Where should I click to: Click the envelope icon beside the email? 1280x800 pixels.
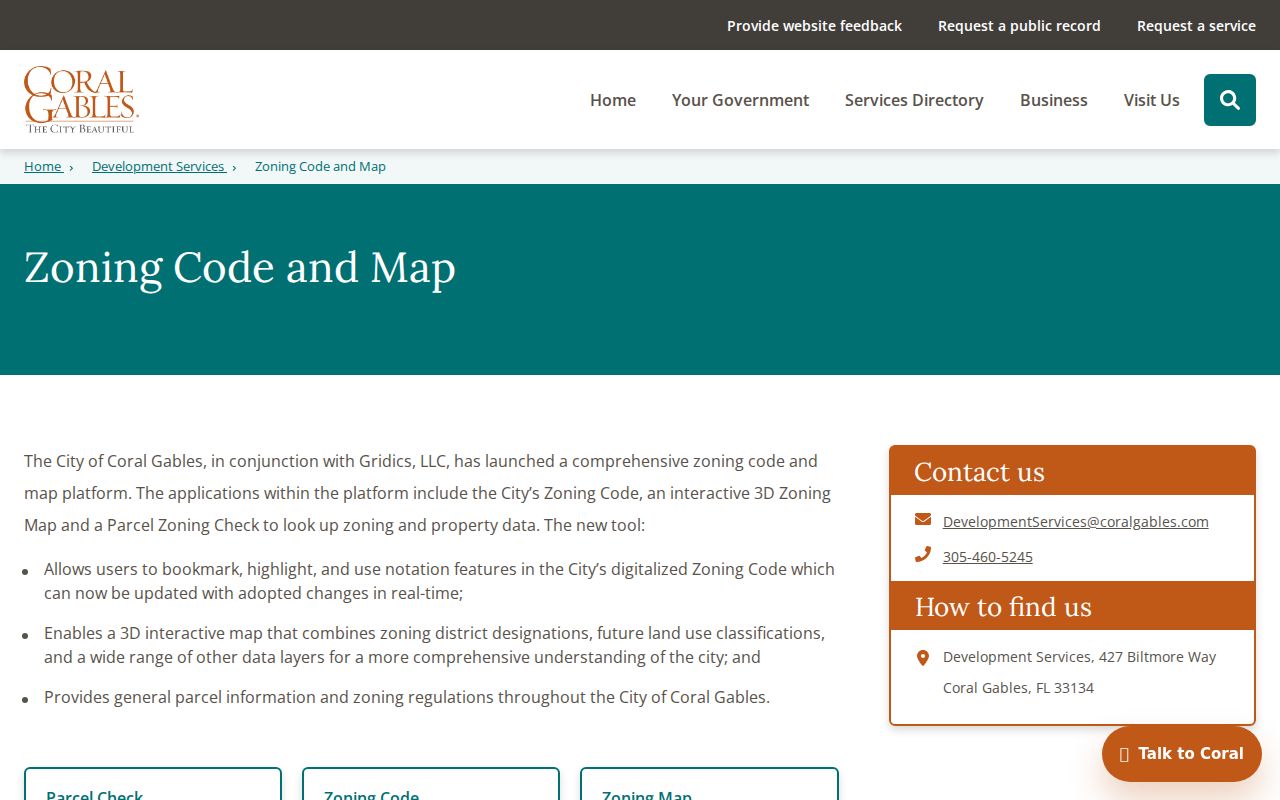923,520
